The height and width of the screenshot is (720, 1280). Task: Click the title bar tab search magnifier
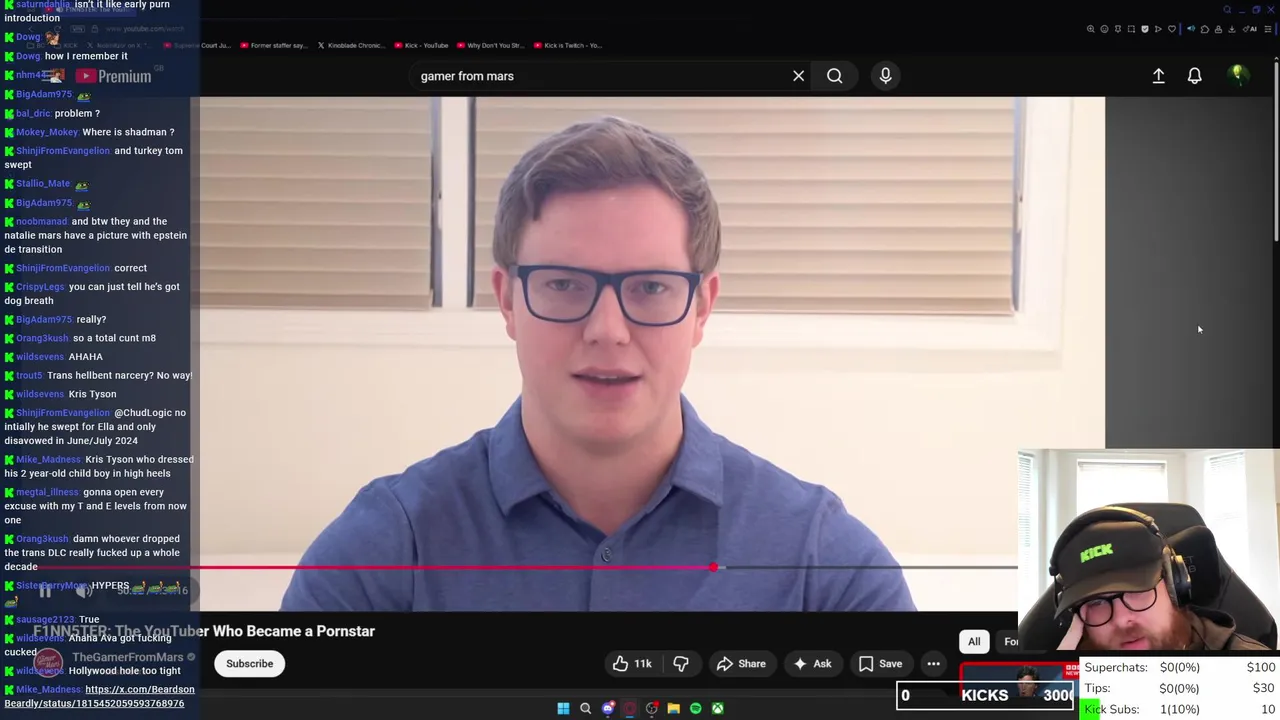point(1227,10)
